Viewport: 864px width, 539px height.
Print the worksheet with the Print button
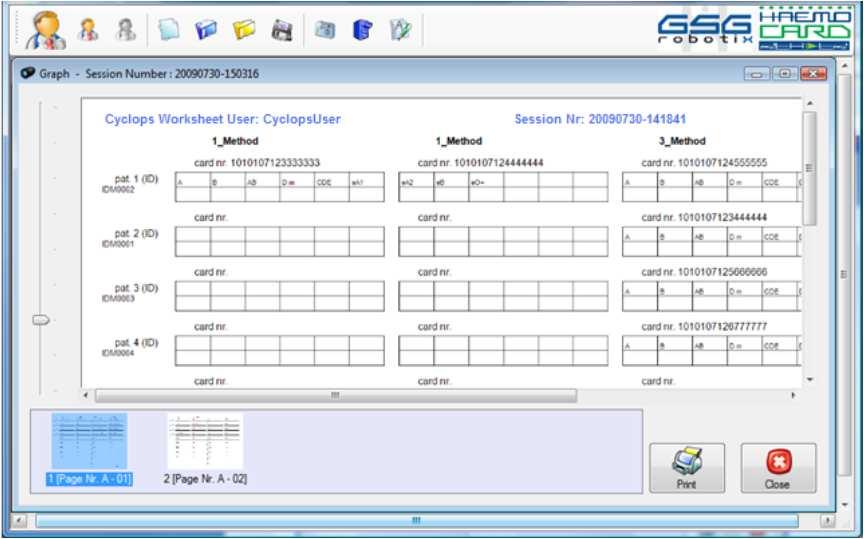(x=687, y=468)
